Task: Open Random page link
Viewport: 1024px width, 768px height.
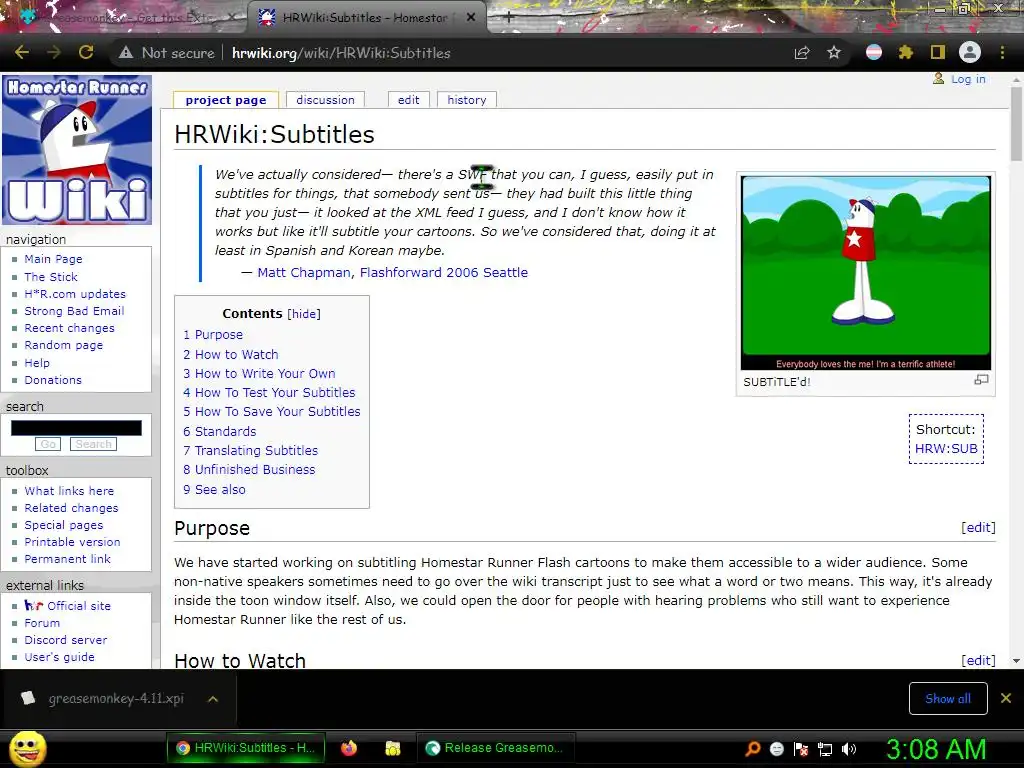Action: pyautogui.click(x=63, y=345)
